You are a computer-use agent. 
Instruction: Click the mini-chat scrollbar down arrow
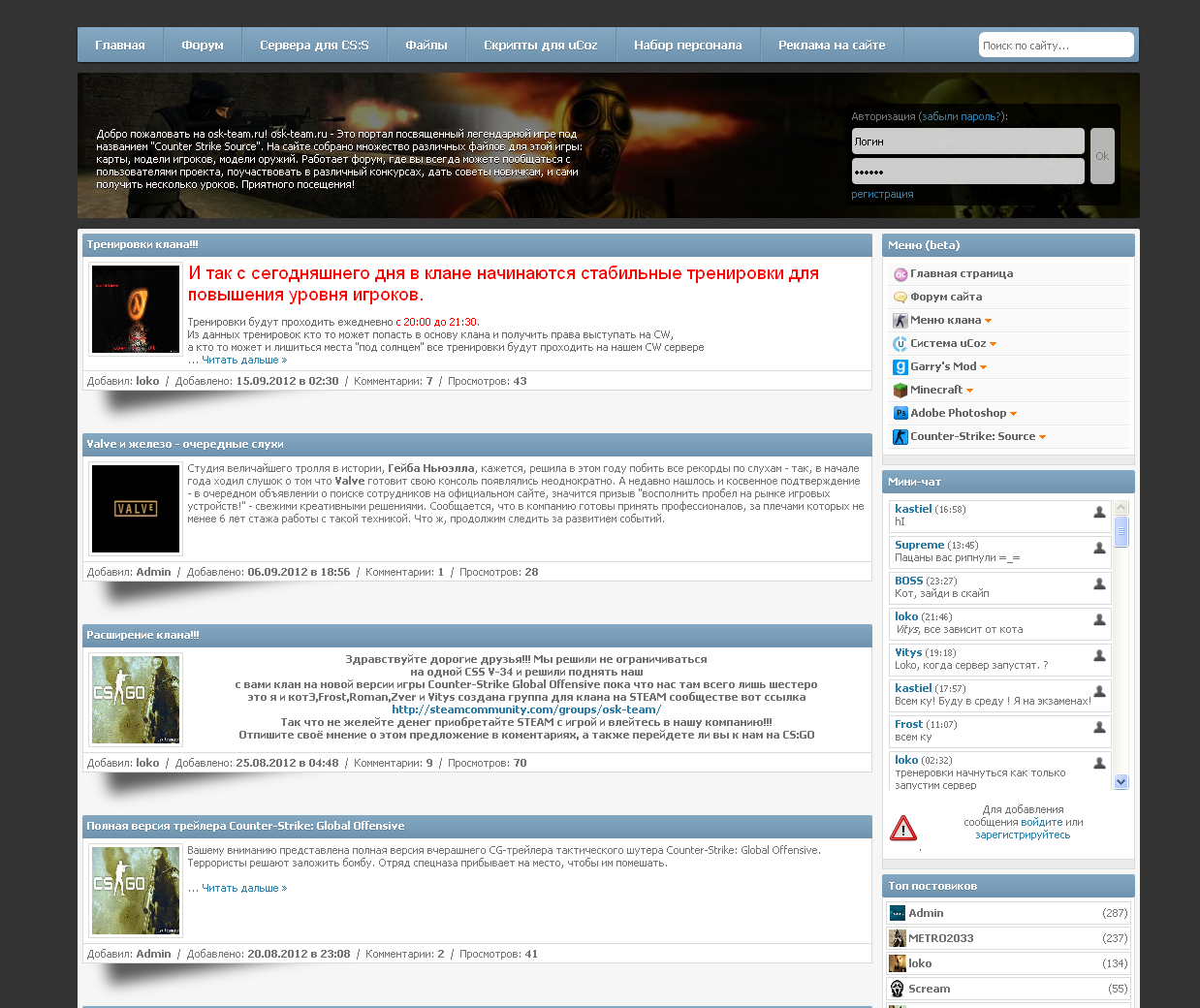click(x=1121, y=782)
